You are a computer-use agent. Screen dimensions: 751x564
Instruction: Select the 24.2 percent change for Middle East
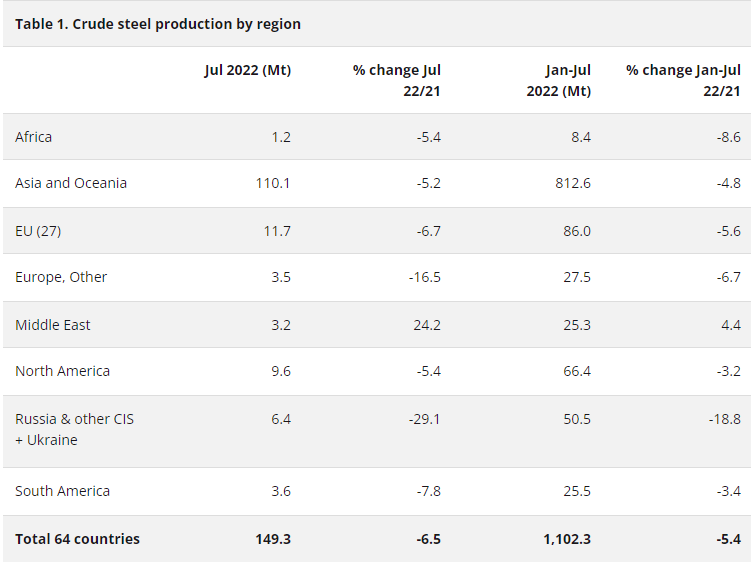427,325
